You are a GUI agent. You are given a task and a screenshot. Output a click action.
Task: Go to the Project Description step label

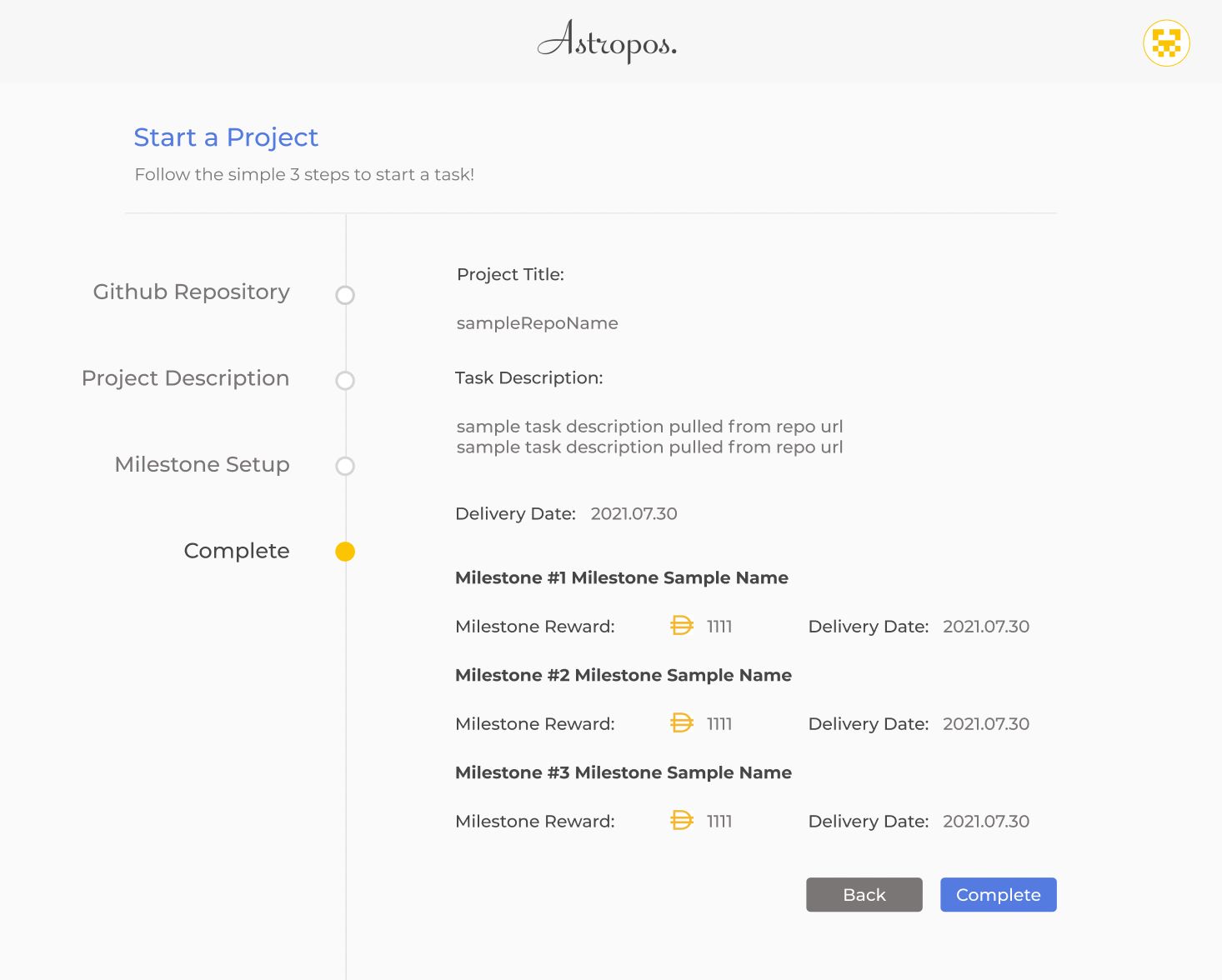coord(185,378)
